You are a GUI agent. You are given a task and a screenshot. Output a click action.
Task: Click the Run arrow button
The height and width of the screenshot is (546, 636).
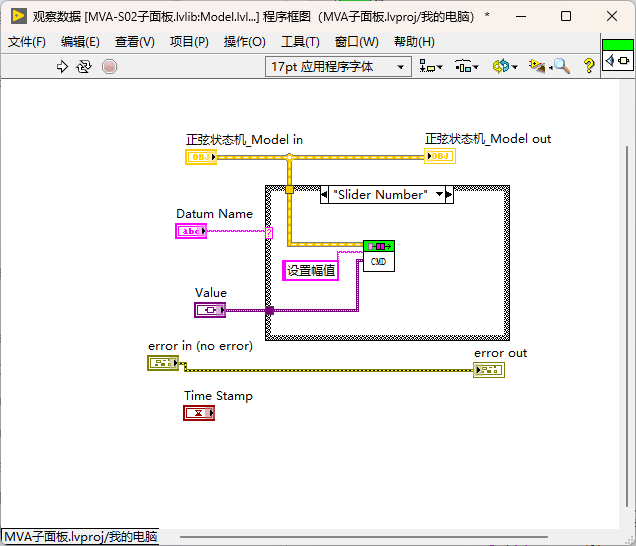(x=62, y=66)
